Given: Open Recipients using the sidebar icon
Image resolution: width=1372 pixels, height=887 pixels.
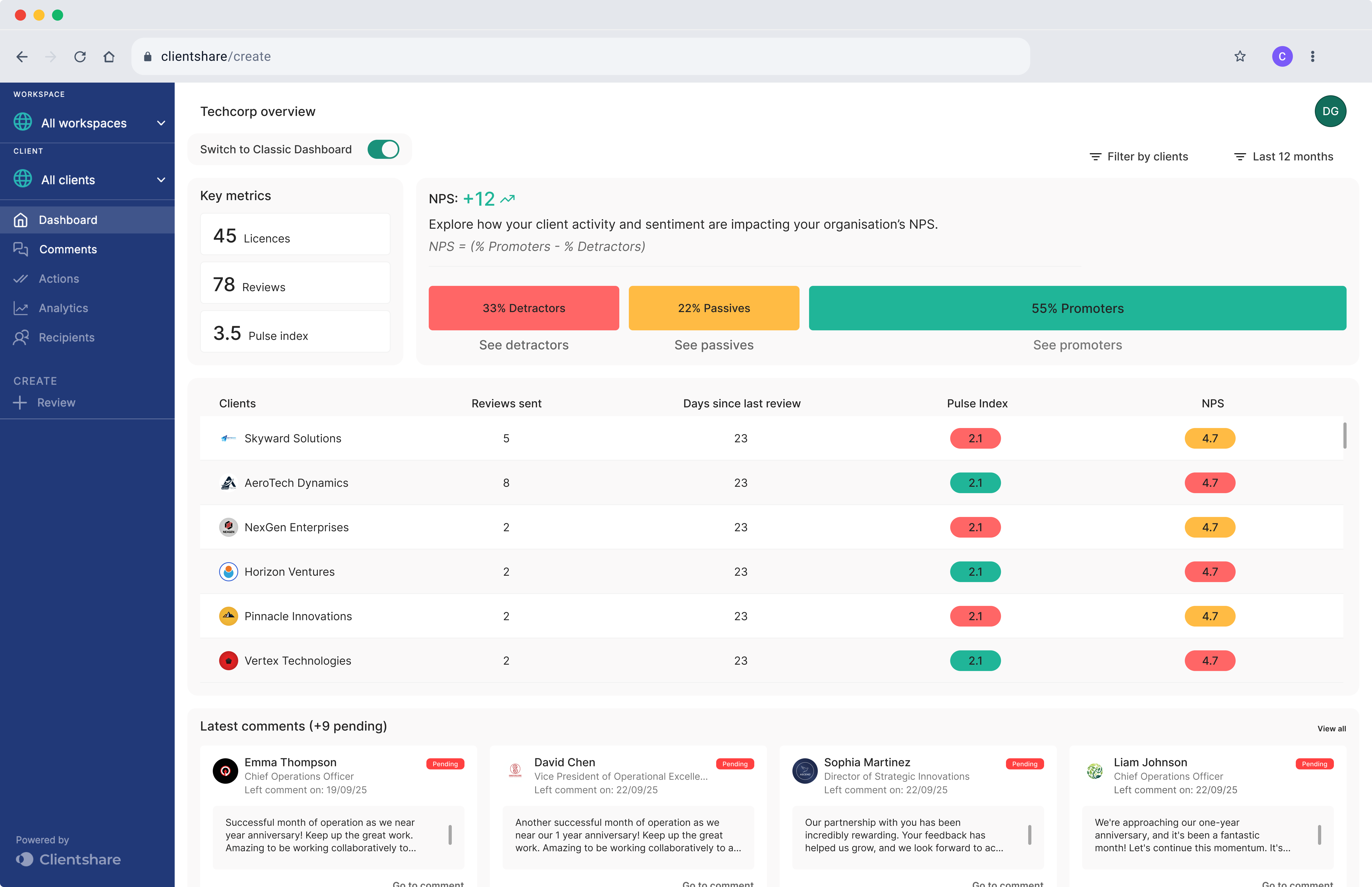Looking at the screenshot, I should tap(21, 337).
